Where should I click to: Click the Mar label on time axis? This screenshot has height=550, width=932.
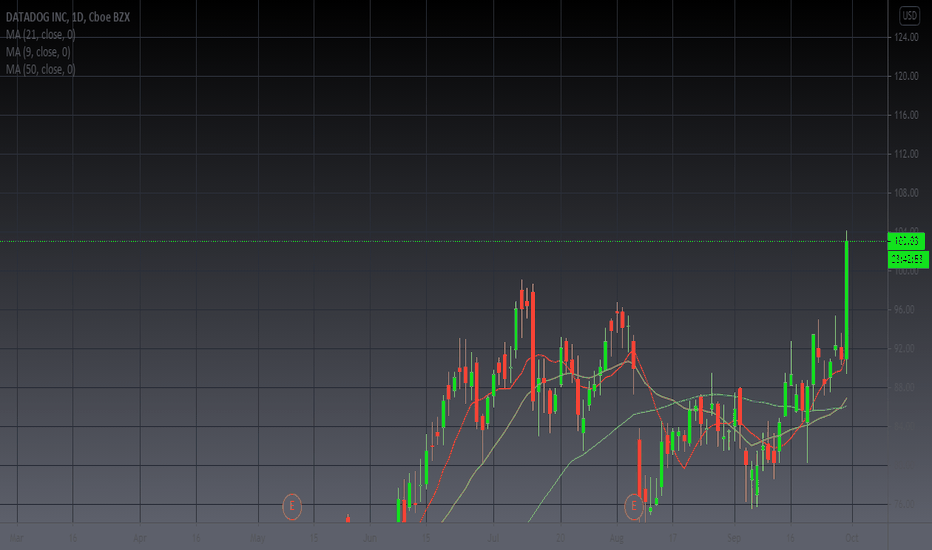(x=17, y=538)
